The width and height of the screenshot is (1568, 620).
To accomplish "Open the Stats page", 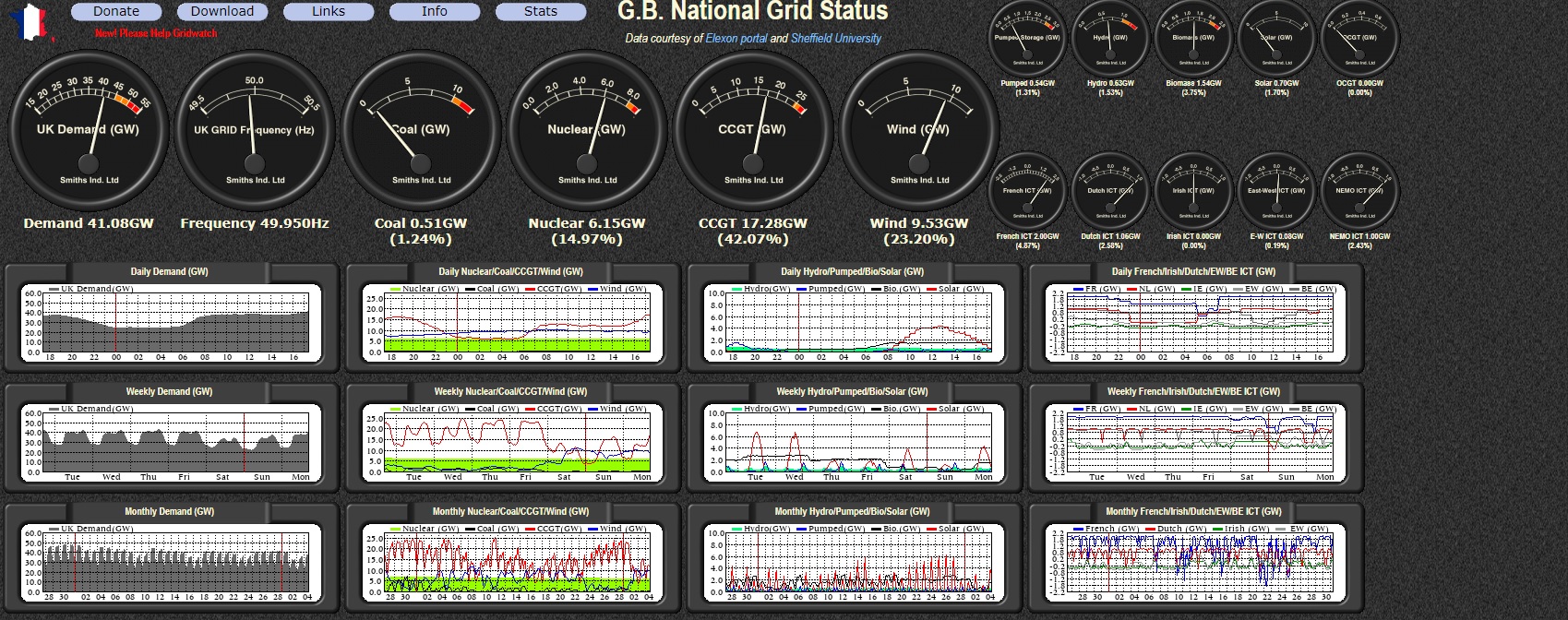I will 541,12.
